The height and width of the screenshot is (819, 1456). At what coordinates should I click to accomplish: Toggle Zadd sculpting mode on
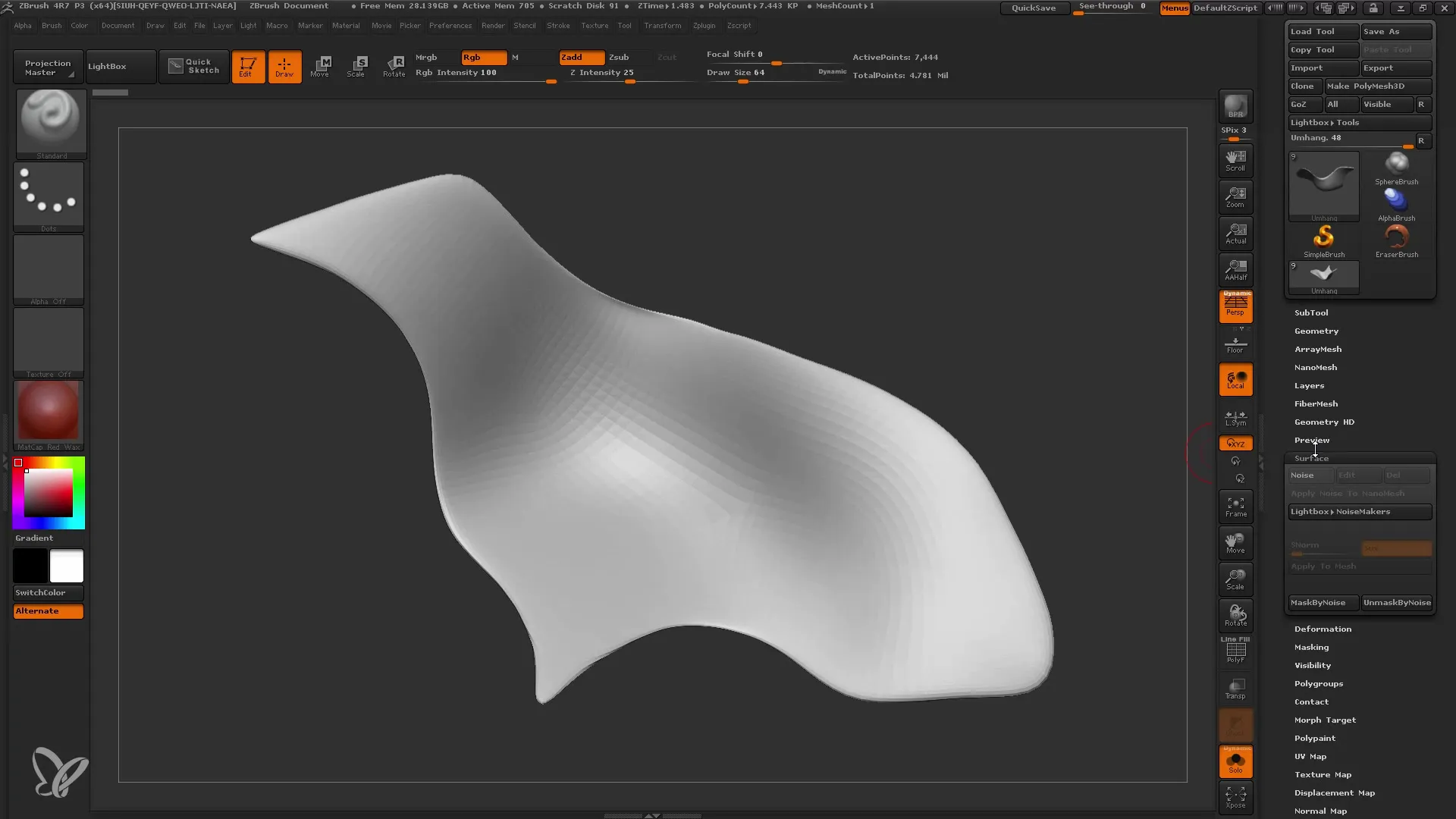coord(579,57)
